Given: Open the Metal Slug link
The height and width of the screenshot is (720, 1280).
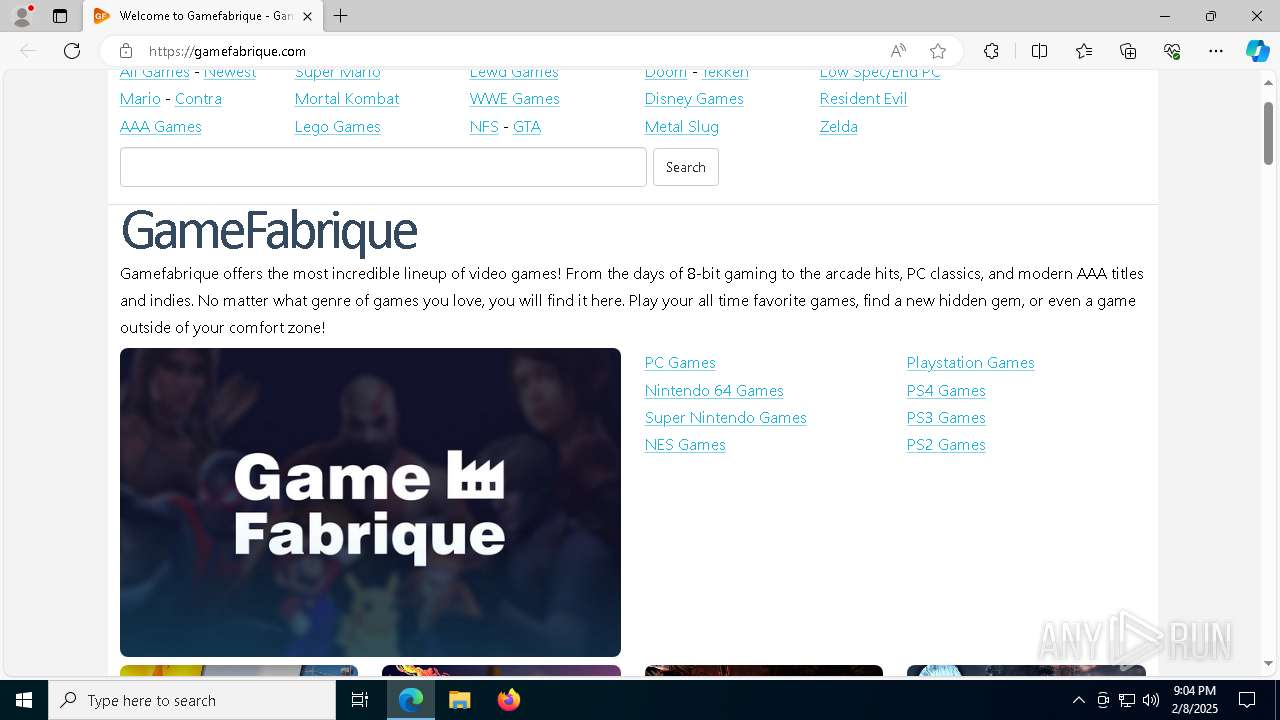Looking at the screenshot, I should pos(682,127).
